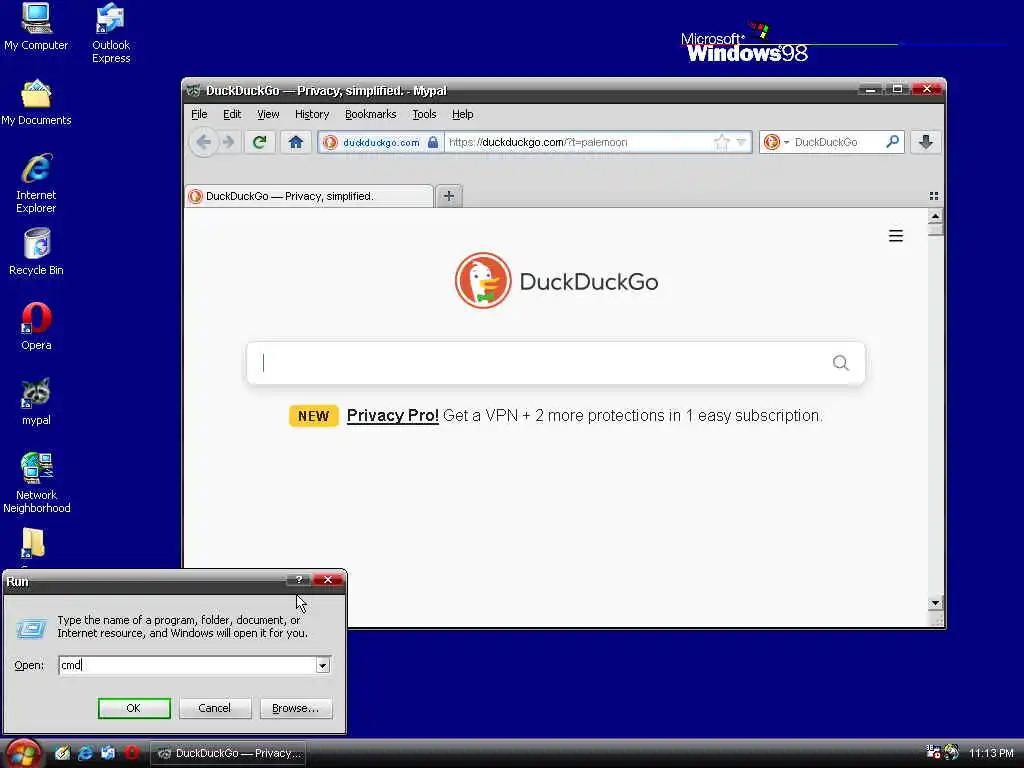The width and height of the screenshot is (1024, 768).
Task: Click DuckDuckGo page search magnifier
Action: coord(840,362)
